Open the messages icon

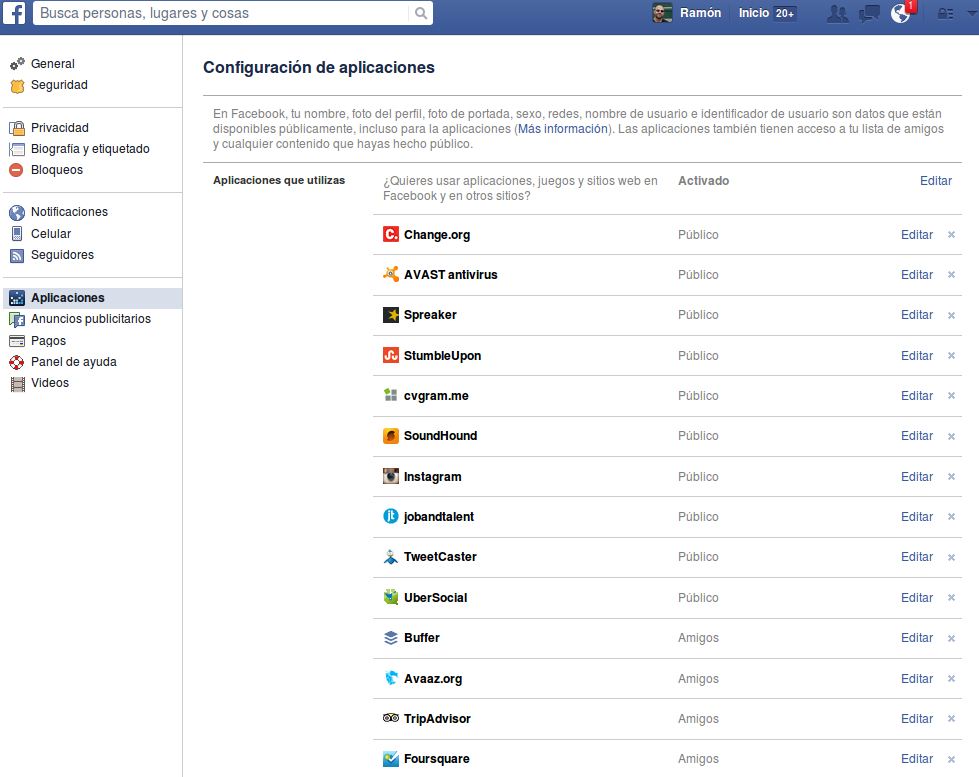(x=870, y=14)
